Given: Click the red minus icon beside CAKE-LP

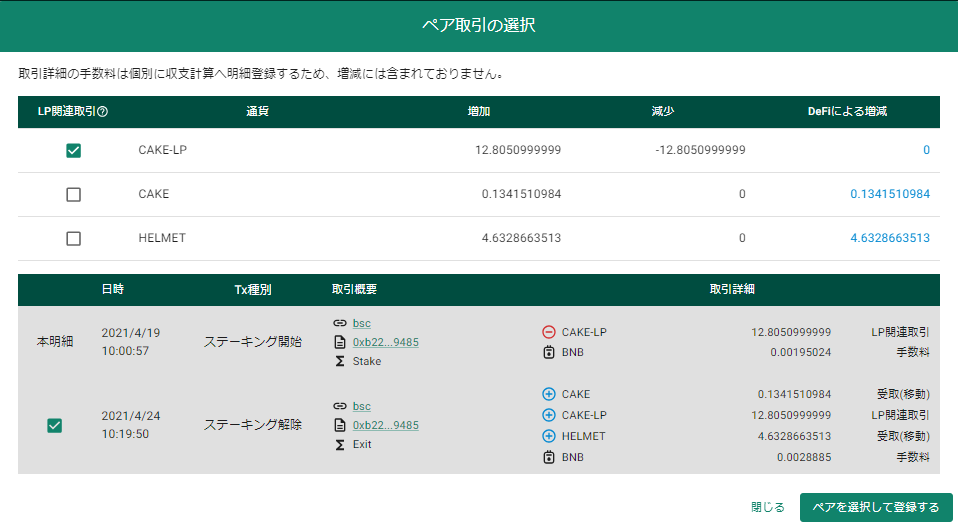Looking at the screenshot, I should point(549,332).
